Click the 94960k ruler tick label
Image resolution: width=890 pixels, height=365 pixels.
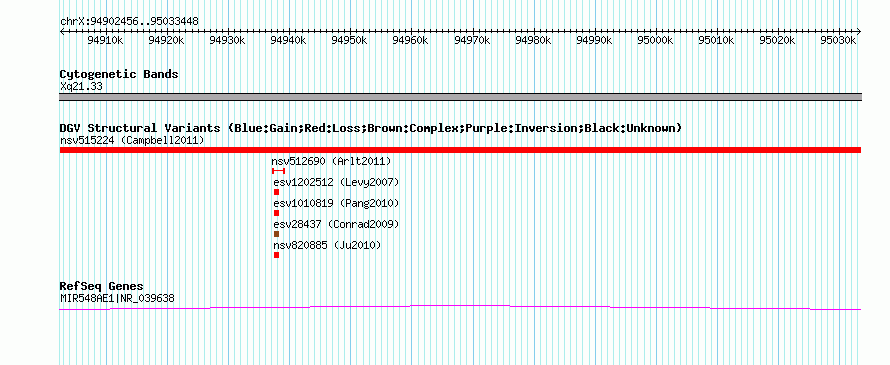[411, 41]
